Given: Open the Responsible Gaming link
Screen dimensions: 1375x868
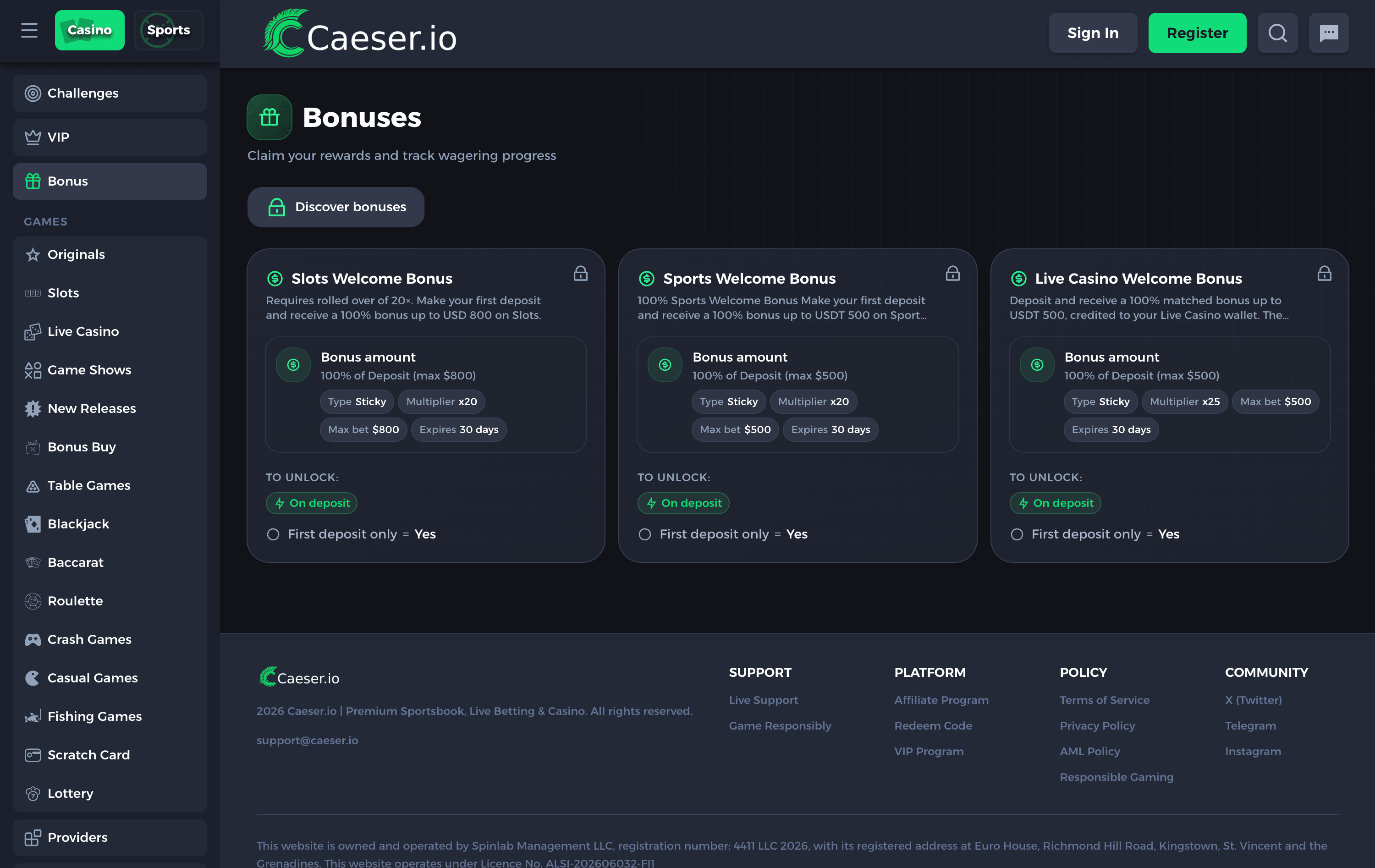Looking at the screenshot, I should [x=1116, y=777].
